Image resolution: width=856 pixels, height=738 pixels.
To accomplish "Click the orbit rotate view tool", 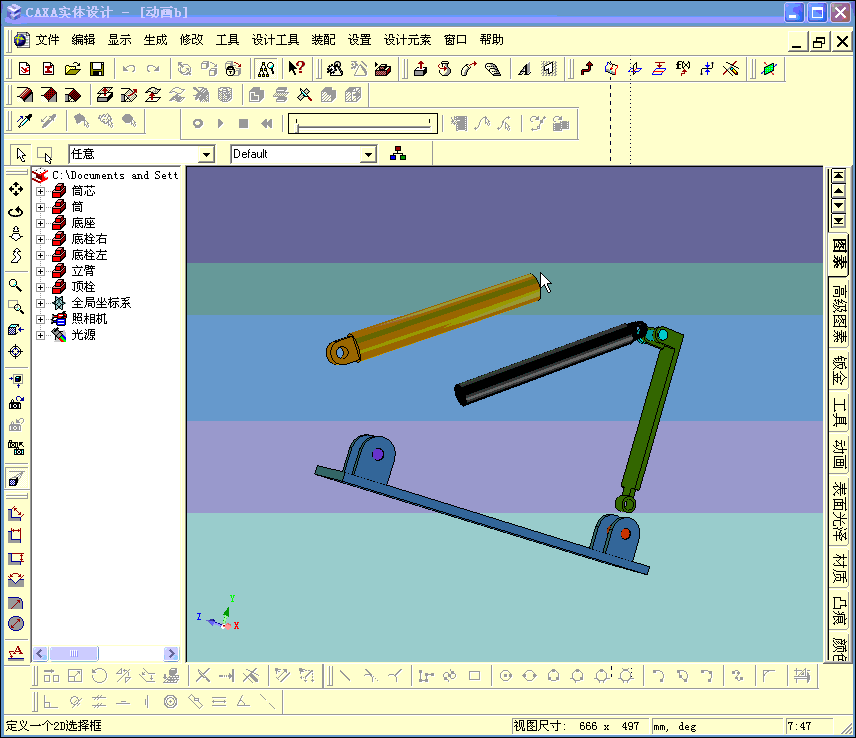I will (16, 212).
